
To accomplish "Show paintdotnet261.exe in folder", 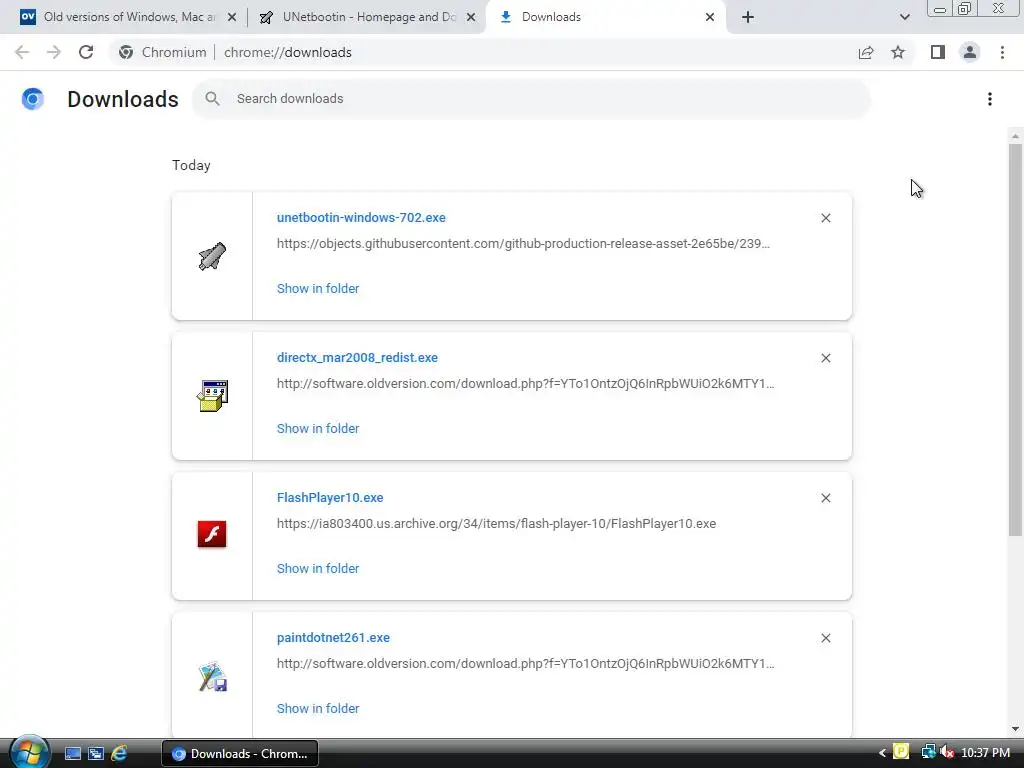I will (318, 709).
